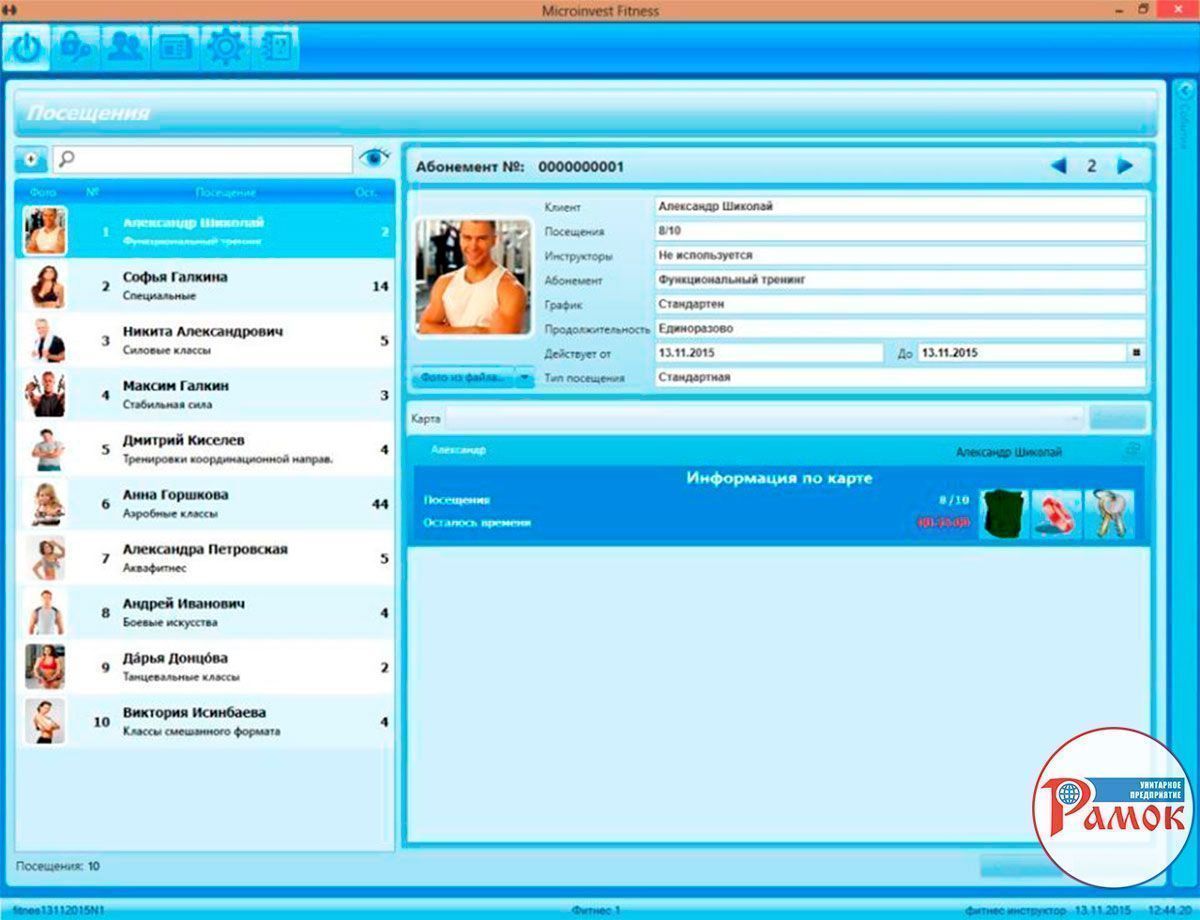Click the 'Тип посещения' field 'Стандартная'
This screenshot has width=1200, height=920.
900,377
